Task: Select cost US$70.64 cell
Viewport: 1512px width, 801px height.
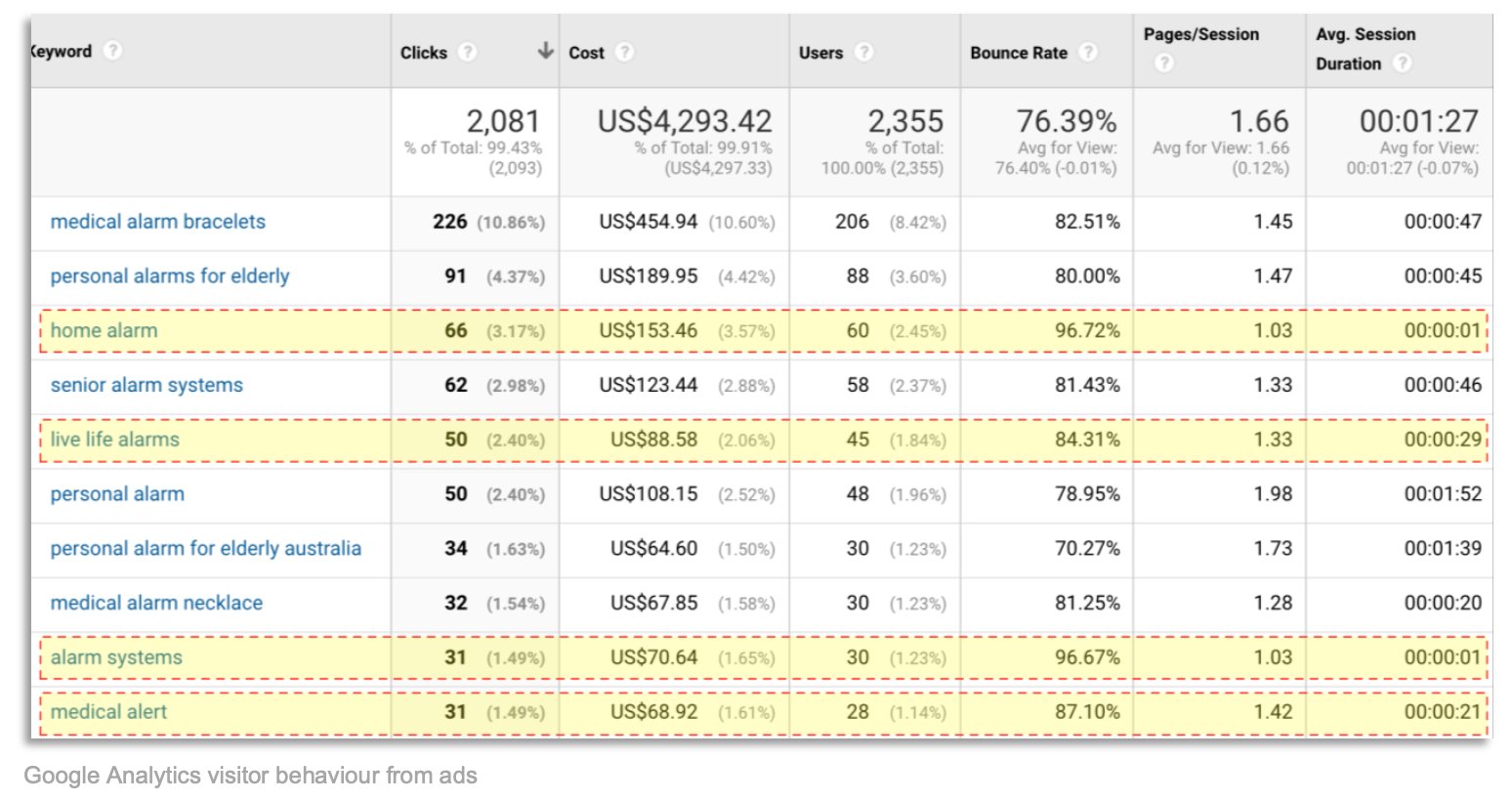Action: tap(654, 657)
